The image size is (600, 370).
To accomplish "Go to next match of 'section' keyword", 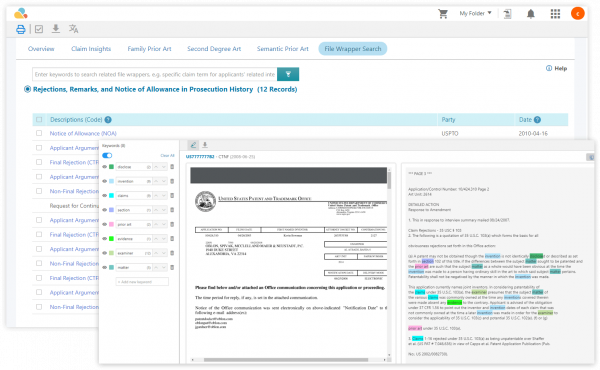I will (x=164, y=210).
